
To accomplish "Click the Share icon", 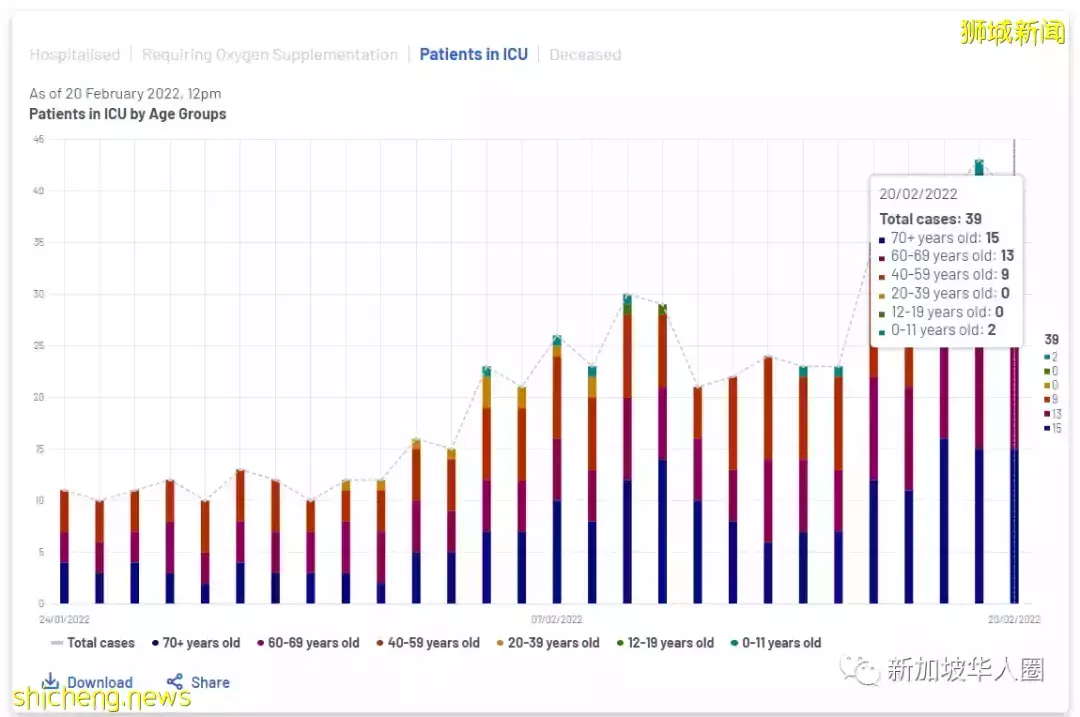I will (175, 682).
